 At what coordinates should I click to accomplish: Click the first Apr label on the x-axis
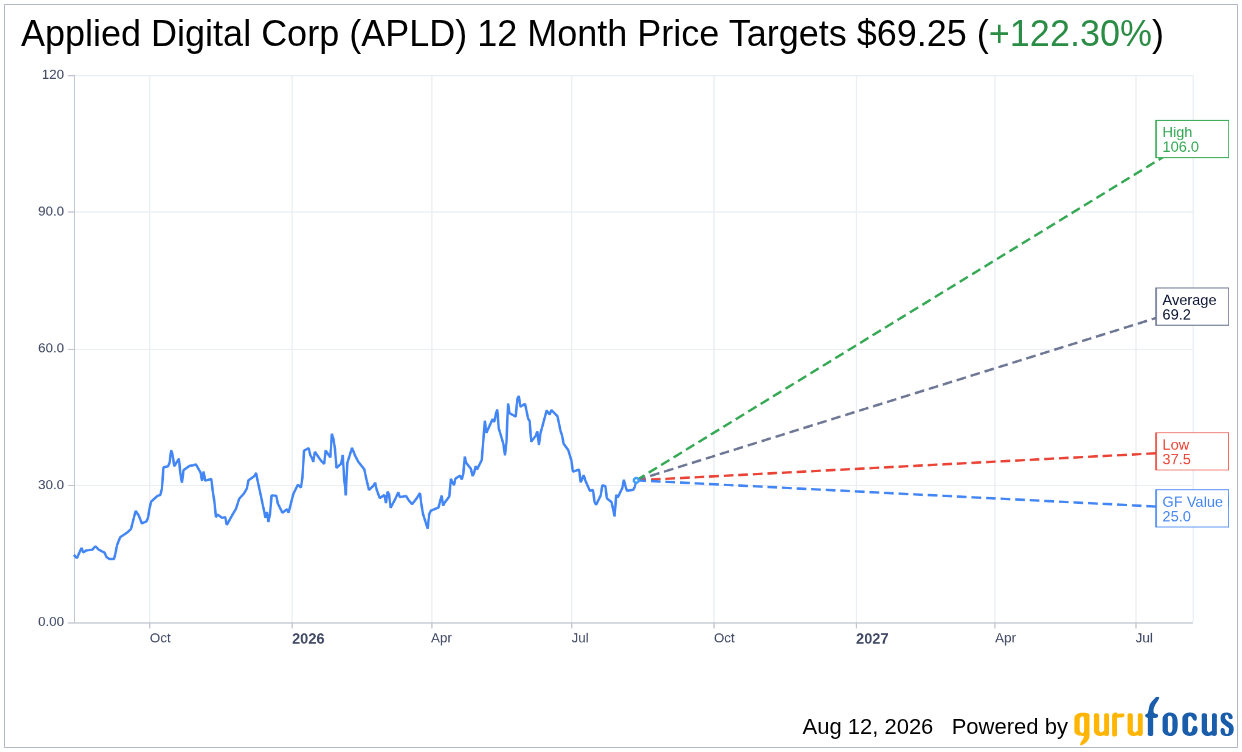[441, 638]
